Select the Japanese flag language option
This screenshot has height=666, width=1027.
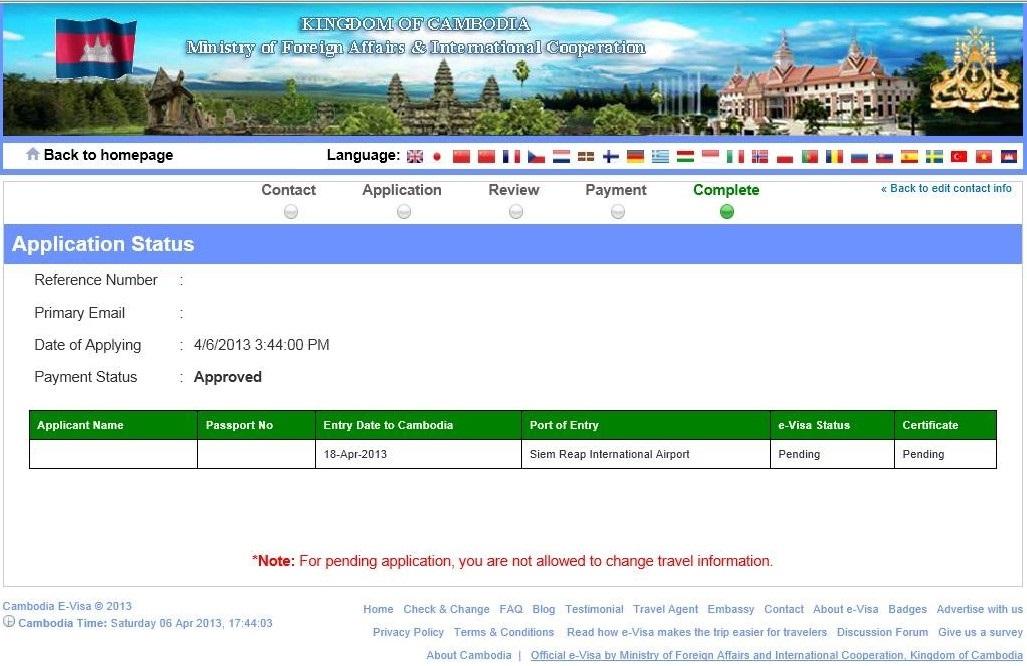point(437,157)
